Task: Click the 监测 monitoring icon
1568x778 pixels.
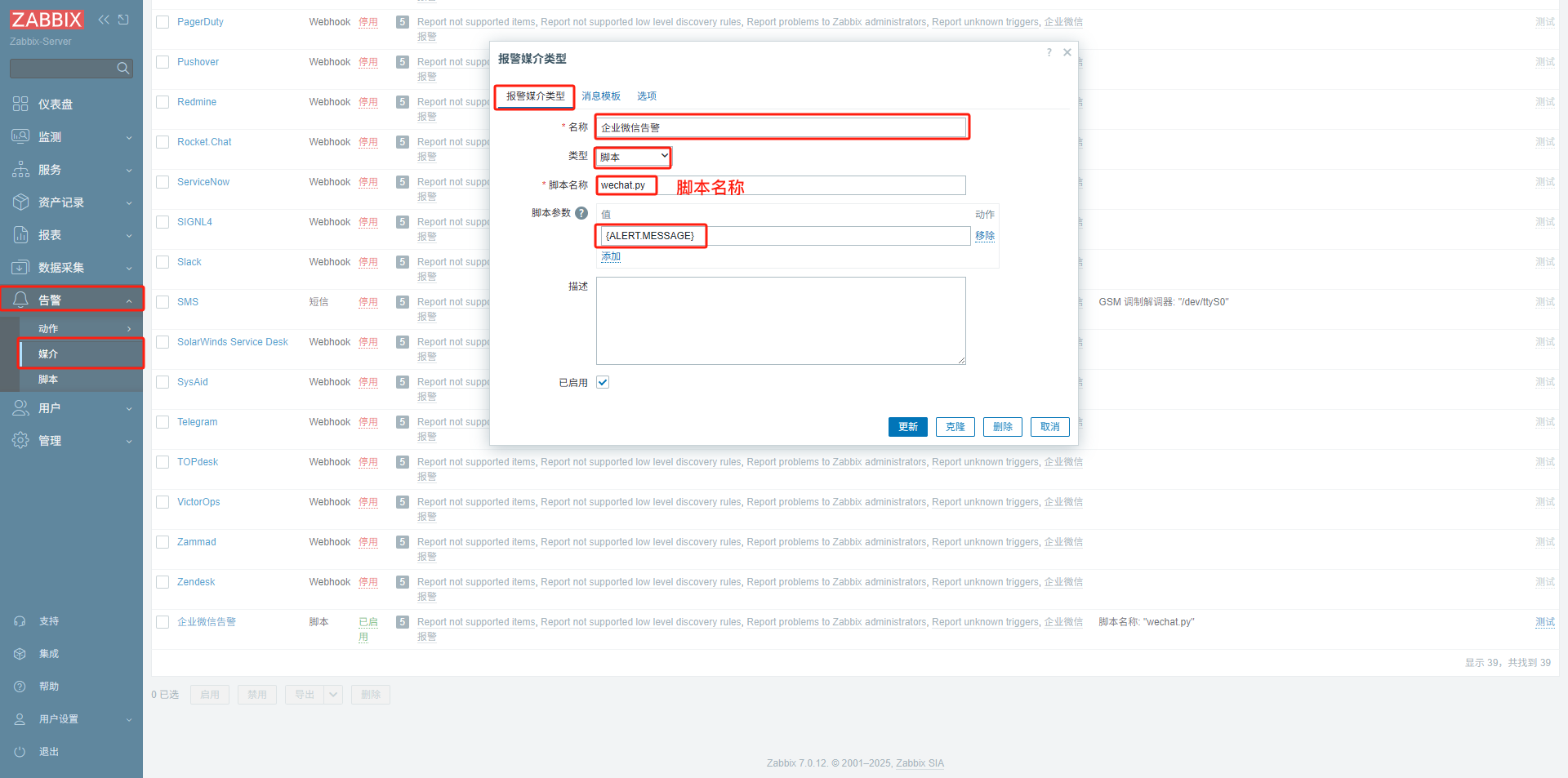Action: 20,136
